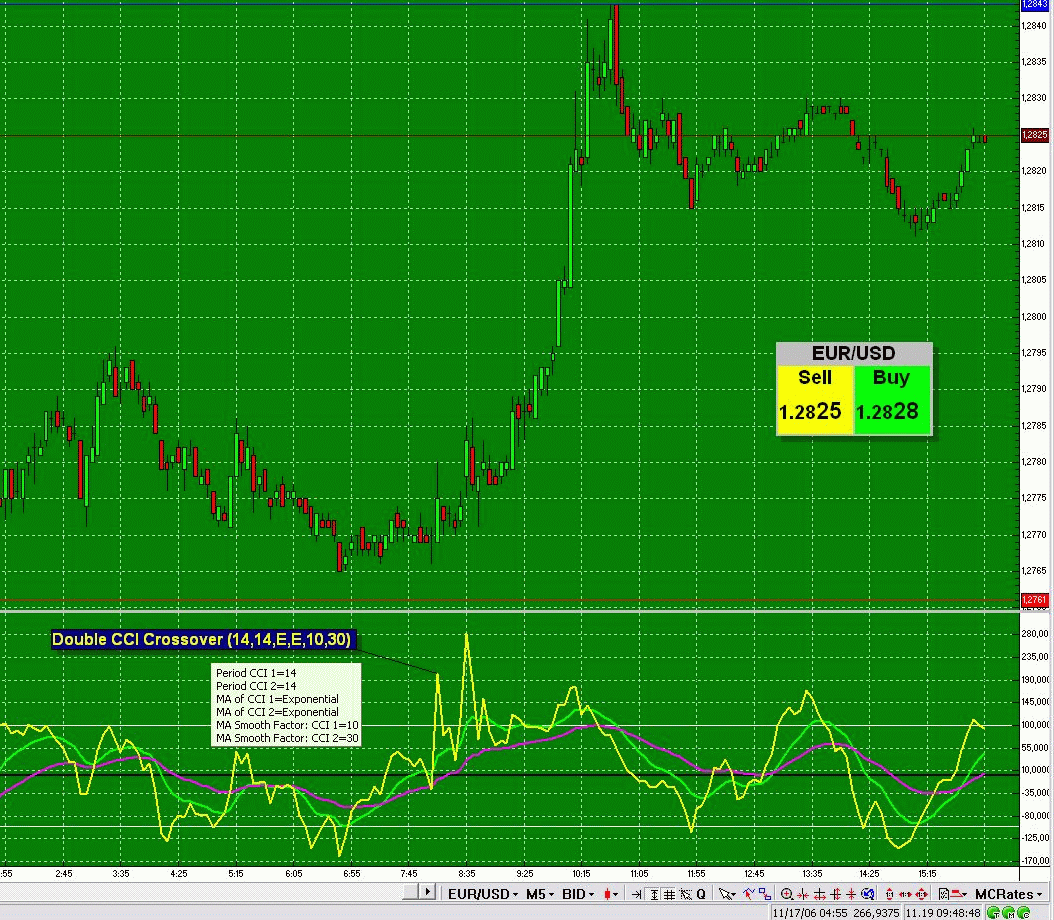Toggle the vertical auto-scale icon
Screen dimensions: 1054x920
point(653,894)
